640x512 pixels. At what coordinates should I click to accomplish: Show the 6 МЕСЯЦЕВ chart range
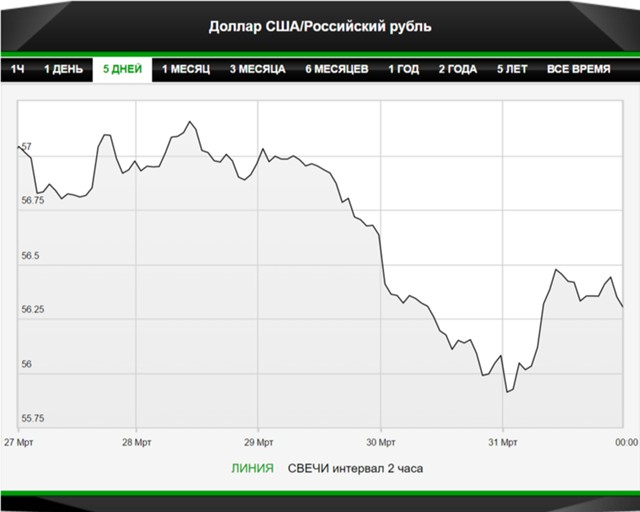pyautogui.click(x=337, y=70)
